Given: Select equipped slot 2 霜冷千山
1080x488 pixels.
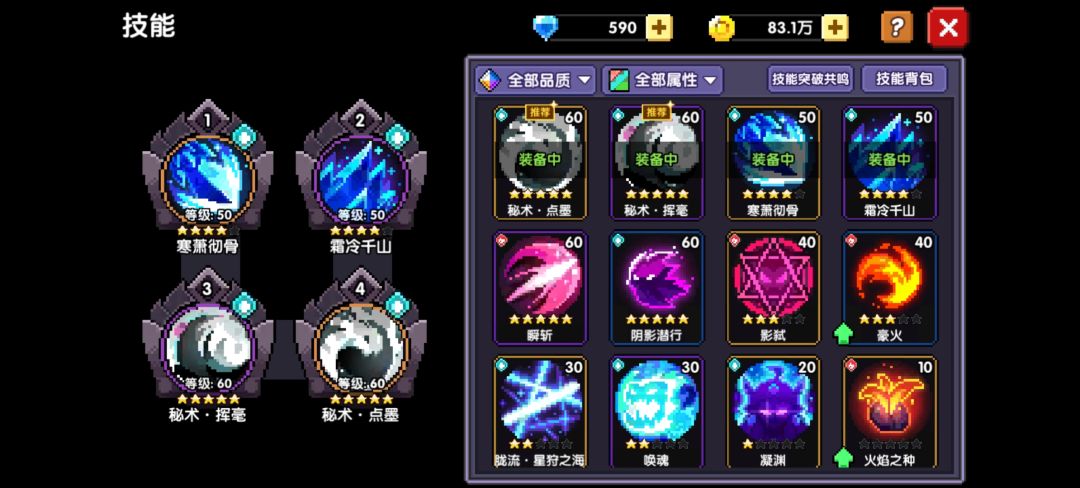Looking at the screenshot, I should click(x=360, y=178).
